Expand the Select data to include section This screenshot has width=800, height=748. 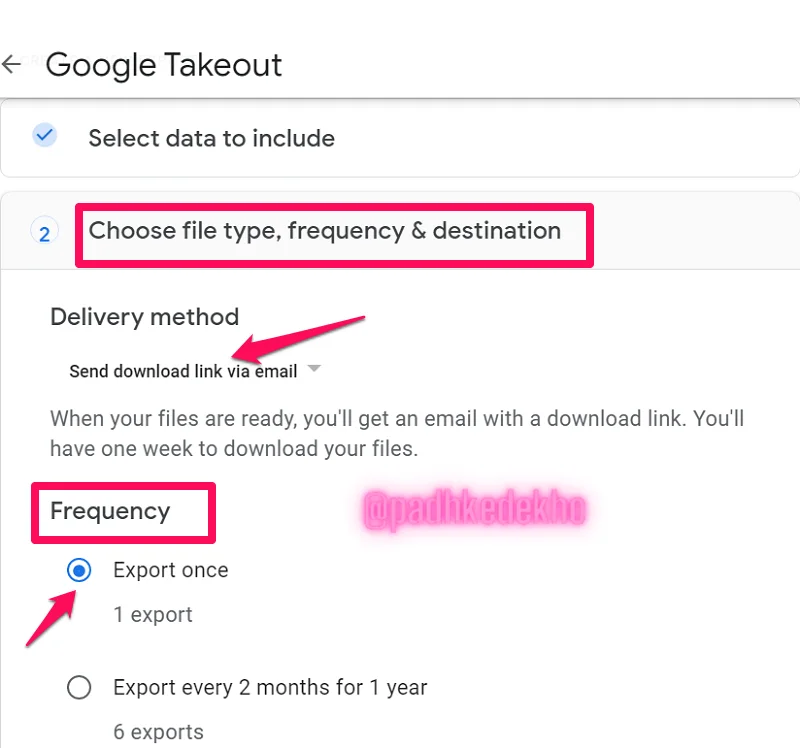400,138
